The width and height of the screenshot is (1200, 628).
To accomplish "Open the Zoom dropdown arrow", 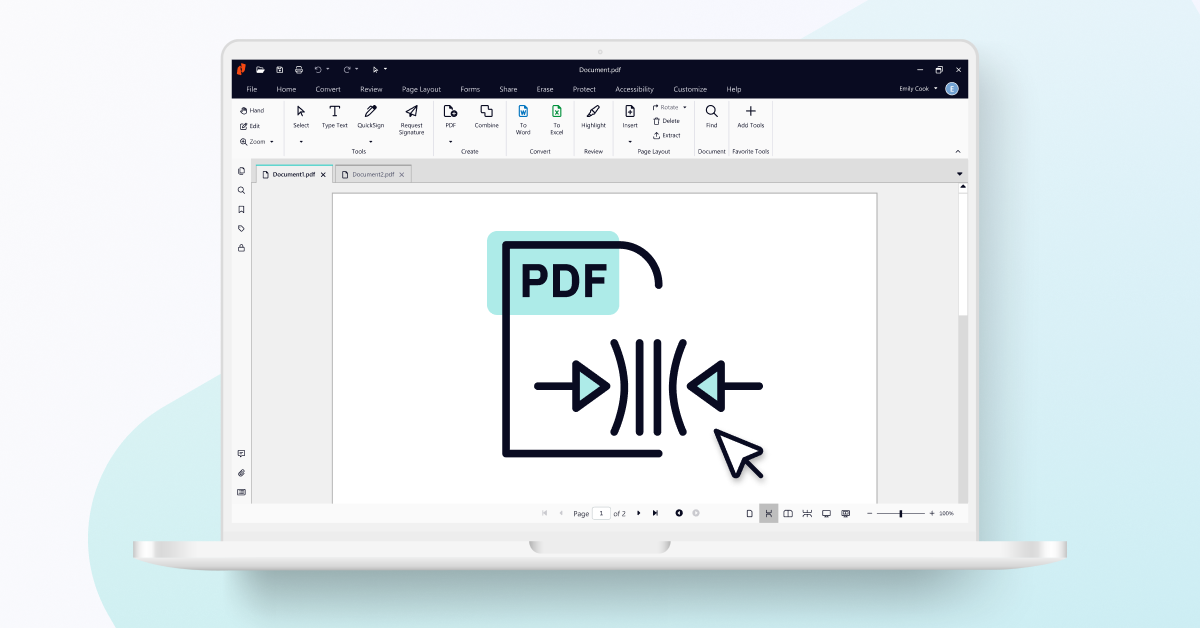I will (273, 141).
